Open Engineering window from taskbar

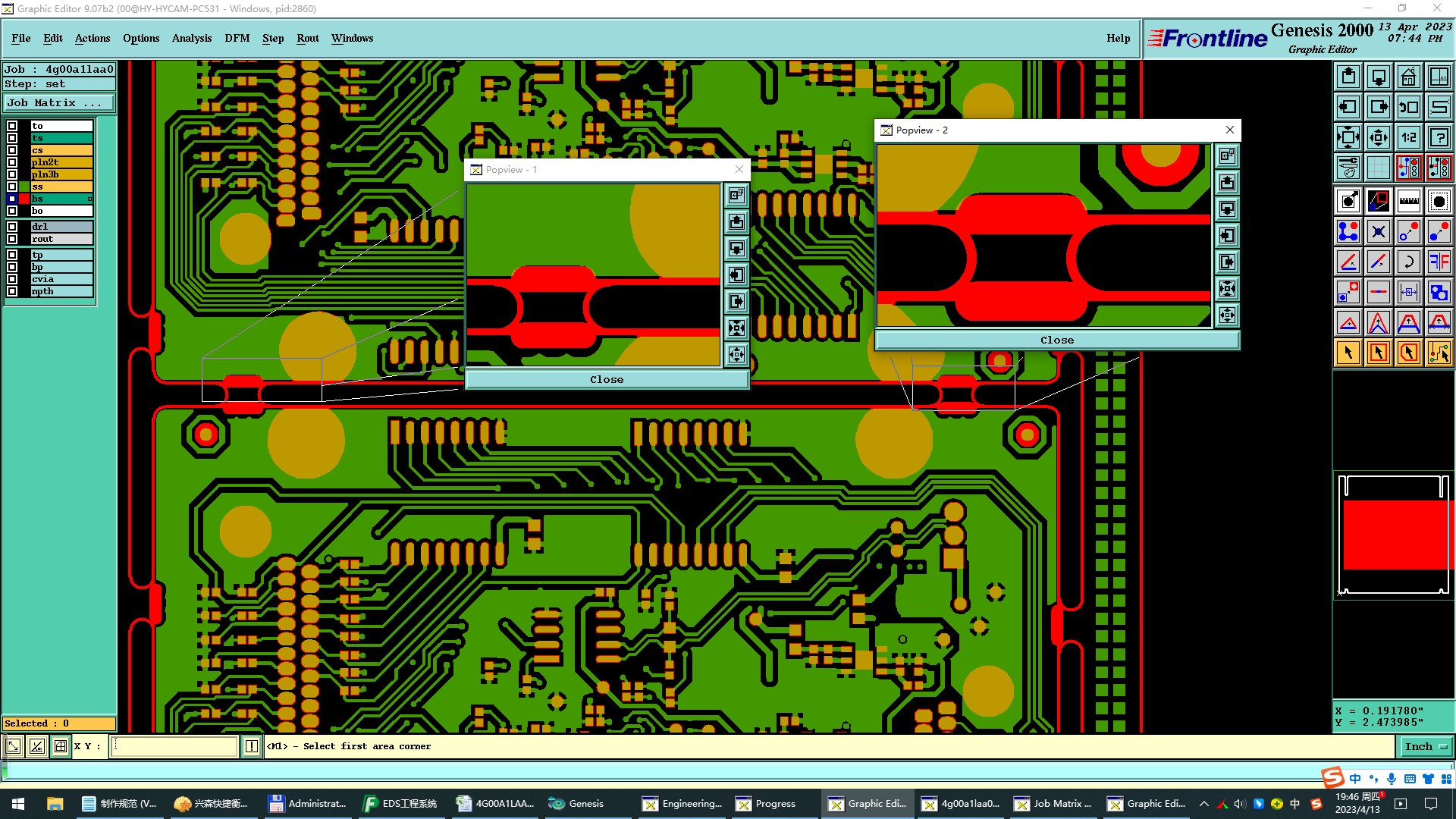tap(682, 804)
